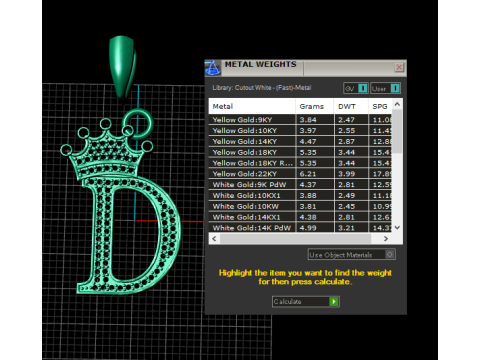Viewport: 480px width, 360px height.
Task: Select the Yellow Gold:18KY R... row
Action: point(300,163)
